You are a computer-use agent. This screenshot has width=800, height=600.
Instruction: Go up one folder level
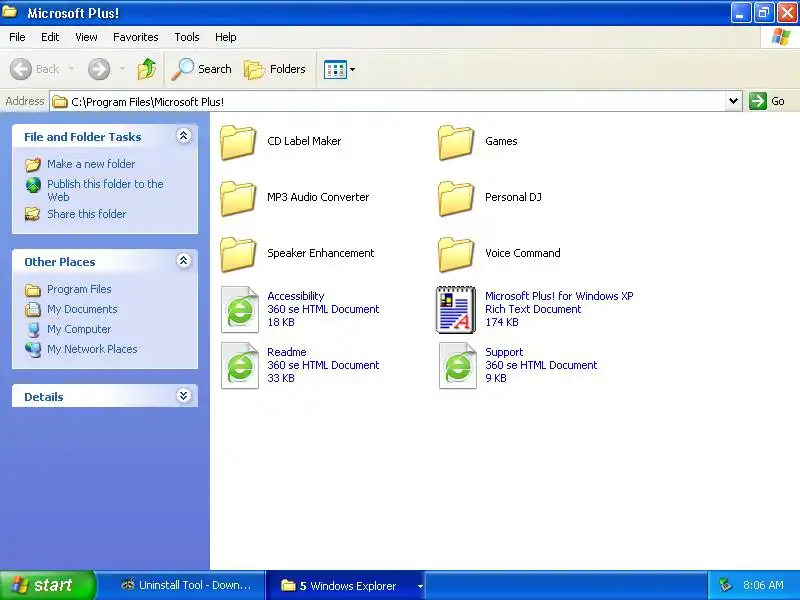tap(147, 69)
